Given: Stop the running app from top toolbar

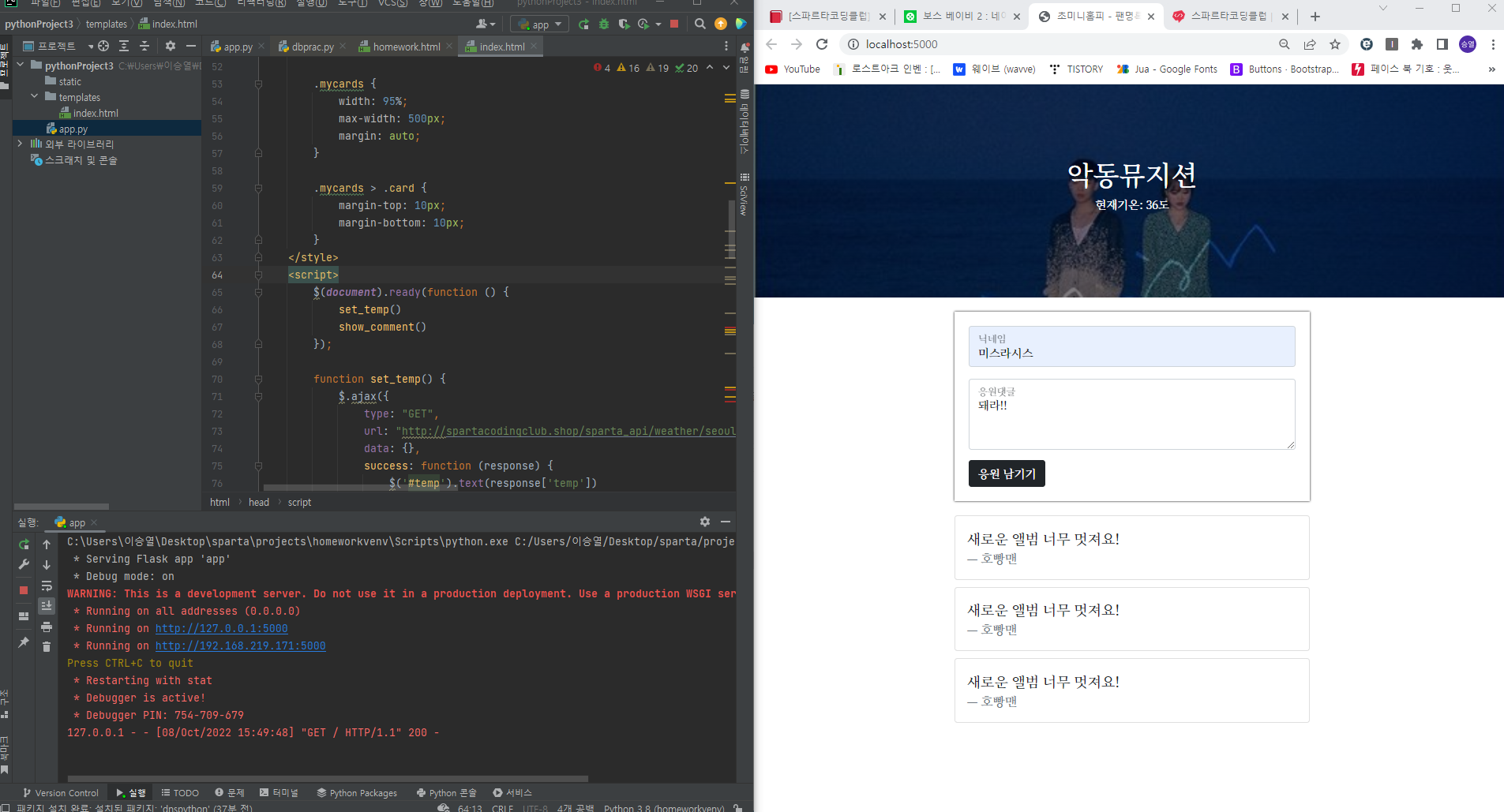Looking at the screenshot, I should click(674, 24).
